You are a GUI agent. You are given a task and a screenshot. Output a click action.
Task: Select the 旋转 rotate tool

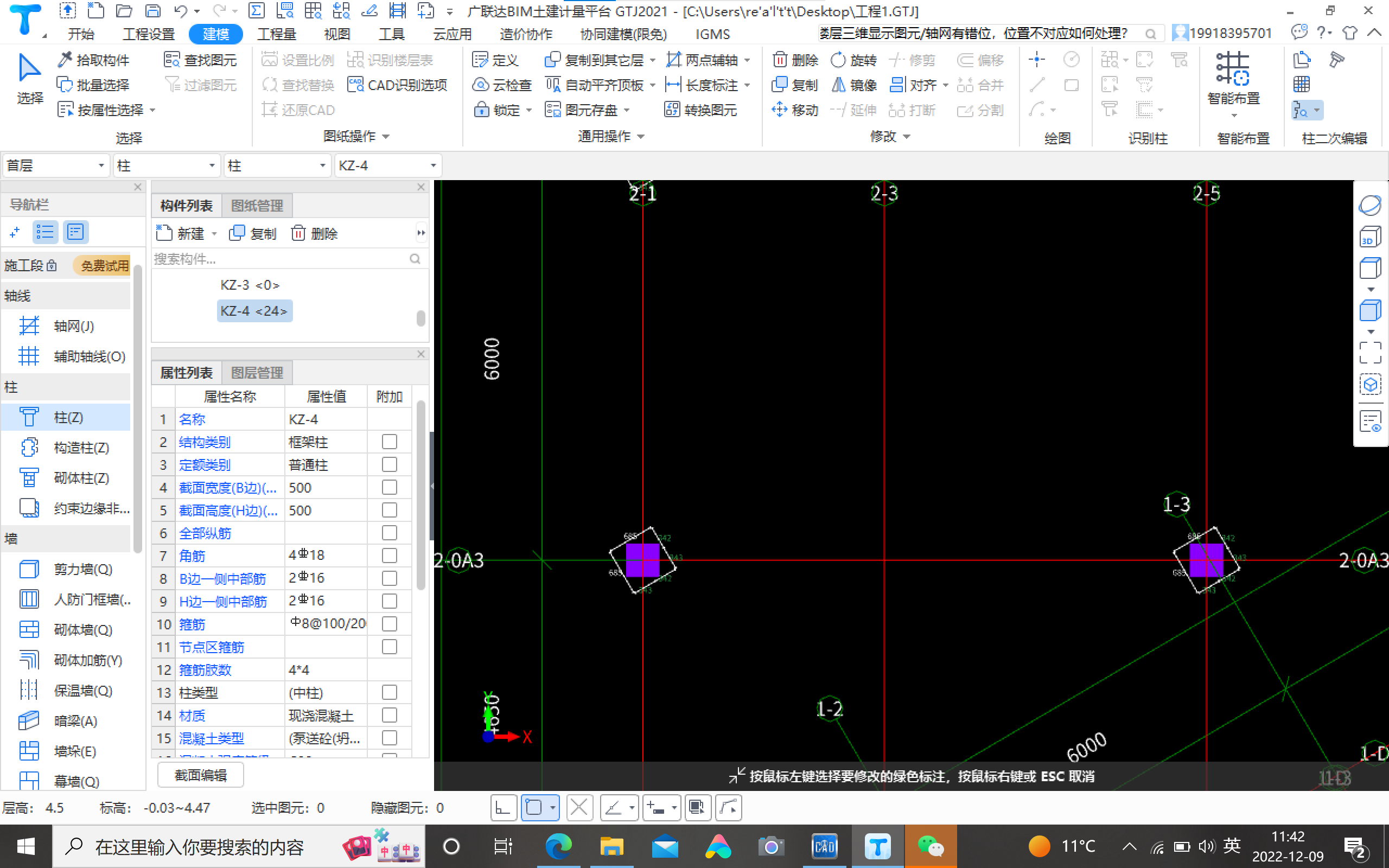coord(853,60)
